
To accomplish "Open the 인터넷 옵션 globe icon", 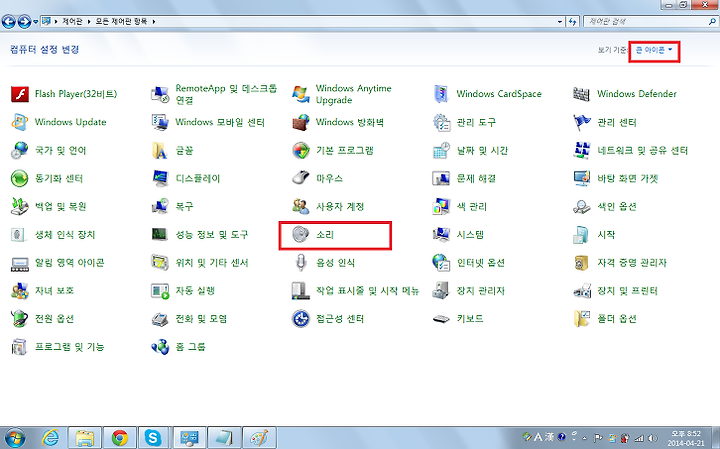I will 441,263.
